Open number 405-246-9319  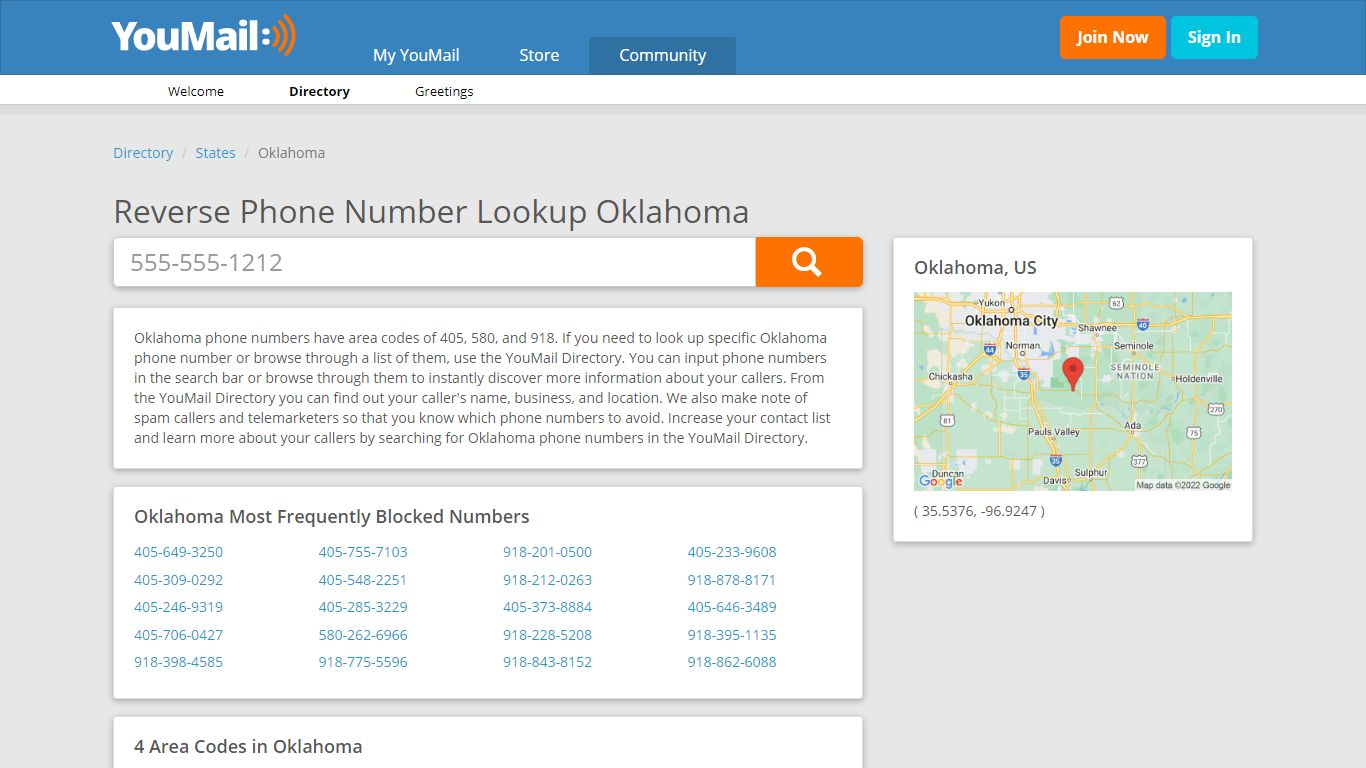[178, 607]
